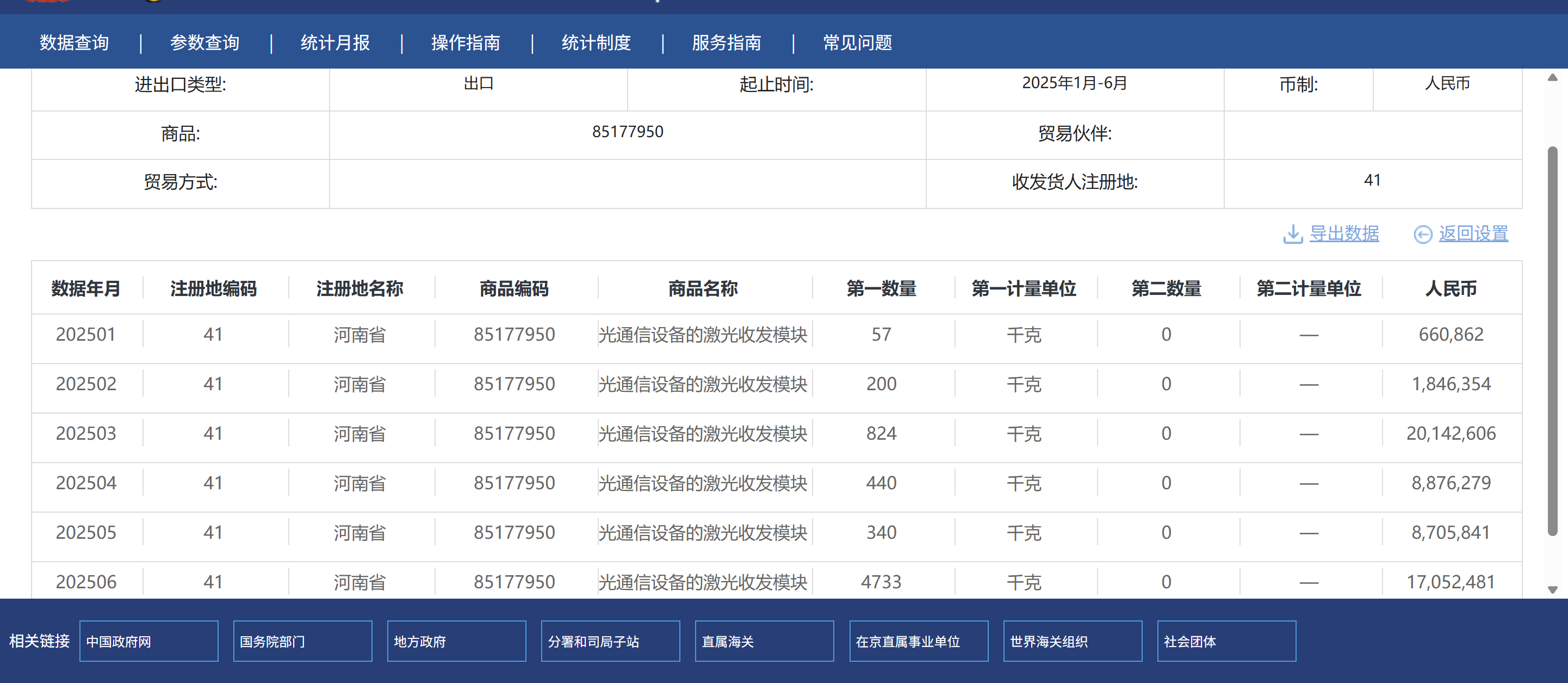Expand the 社会团体 dropdown
1568x683 pixels.
[1226, 641]
